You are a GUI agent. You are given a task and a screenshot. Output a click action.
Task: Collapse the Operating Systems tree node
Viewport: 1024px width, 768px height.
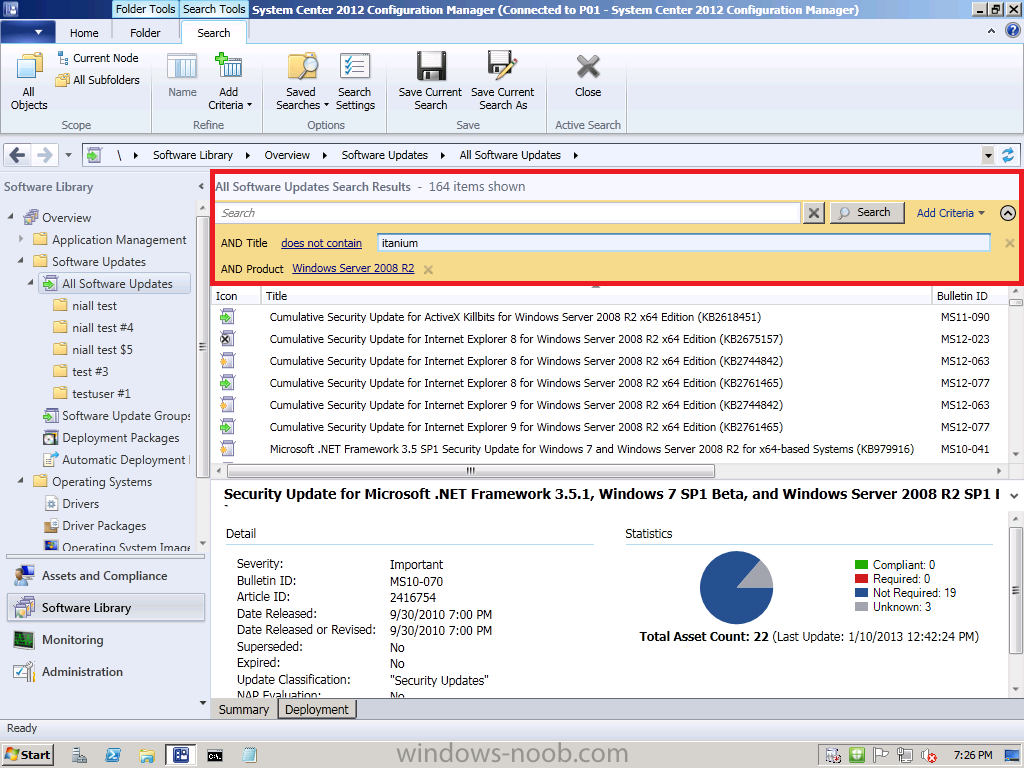coord(20,481)
